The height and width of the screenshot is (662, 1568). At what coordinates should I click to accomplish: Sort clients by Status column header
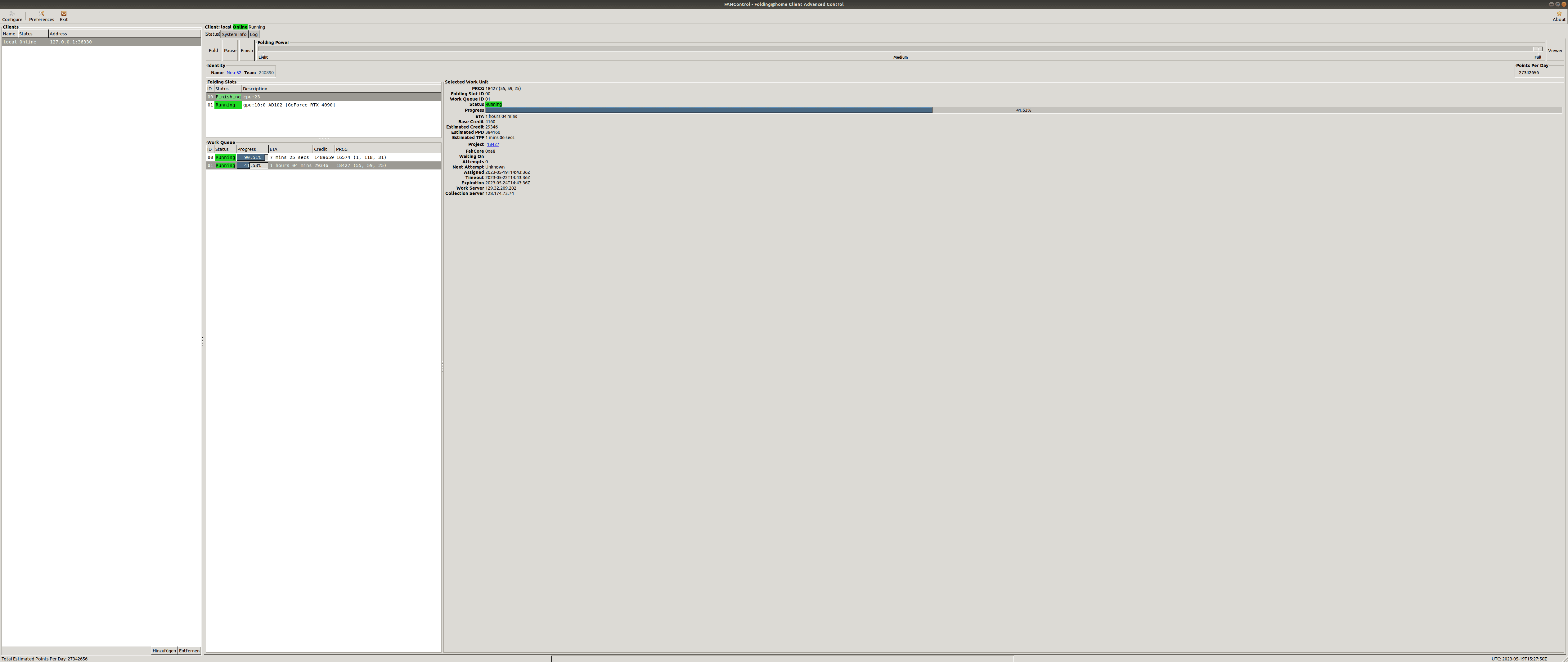tap(33, 34)
